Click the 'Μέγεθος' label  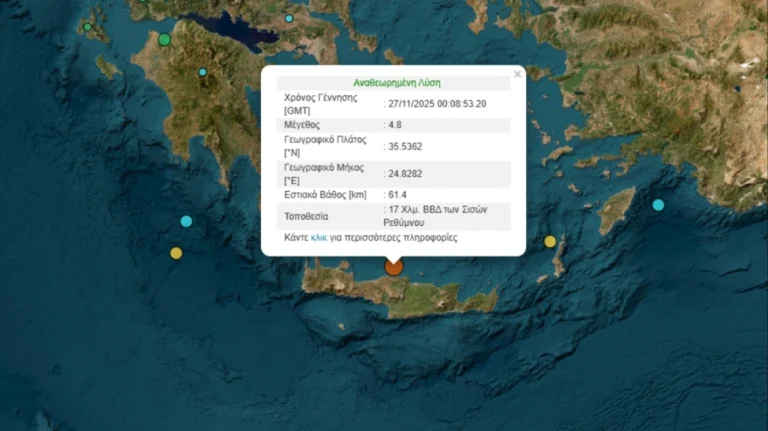[302, 125]
